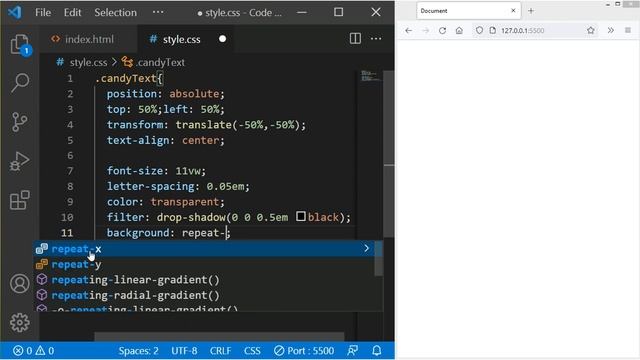Open the Source Control view
This screenshot has height=360, width=640.
(x=20, y=122)
